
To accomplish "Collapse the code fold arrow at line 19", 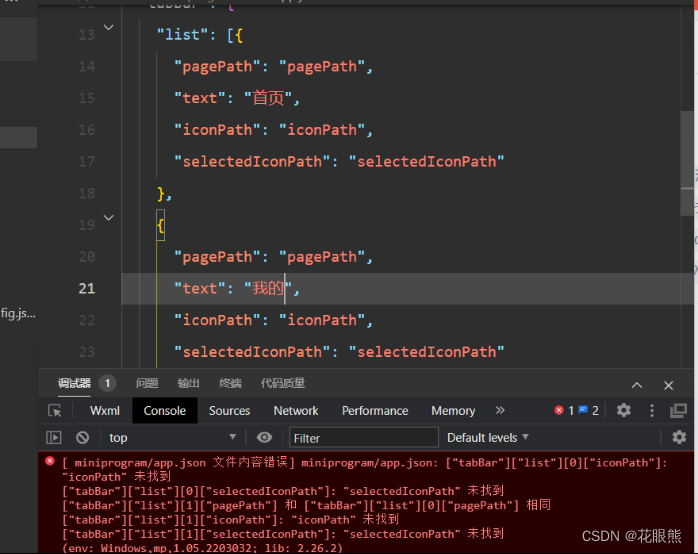I will [x=109, y=218].
